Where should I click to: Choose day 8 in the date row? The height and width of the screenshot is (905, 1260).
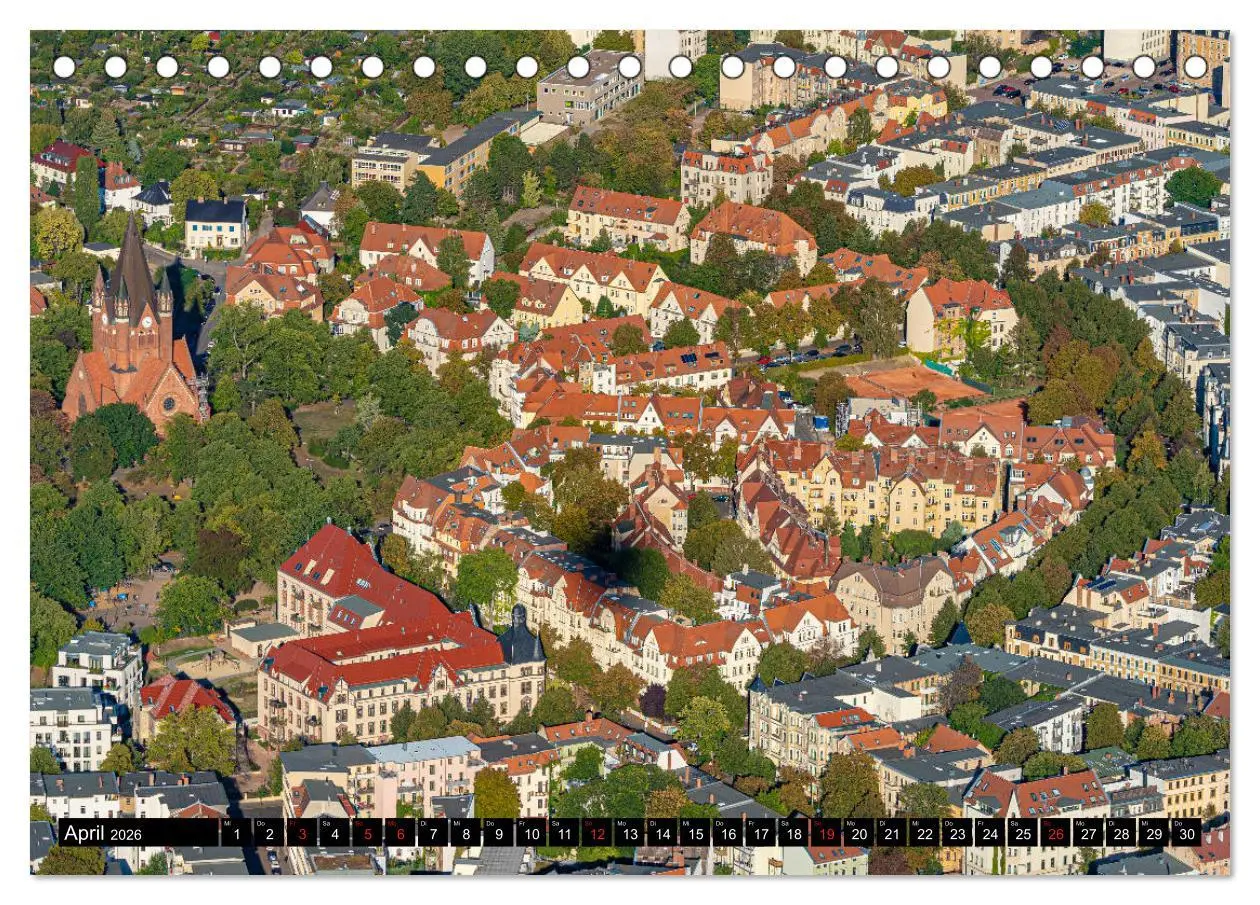465,833
